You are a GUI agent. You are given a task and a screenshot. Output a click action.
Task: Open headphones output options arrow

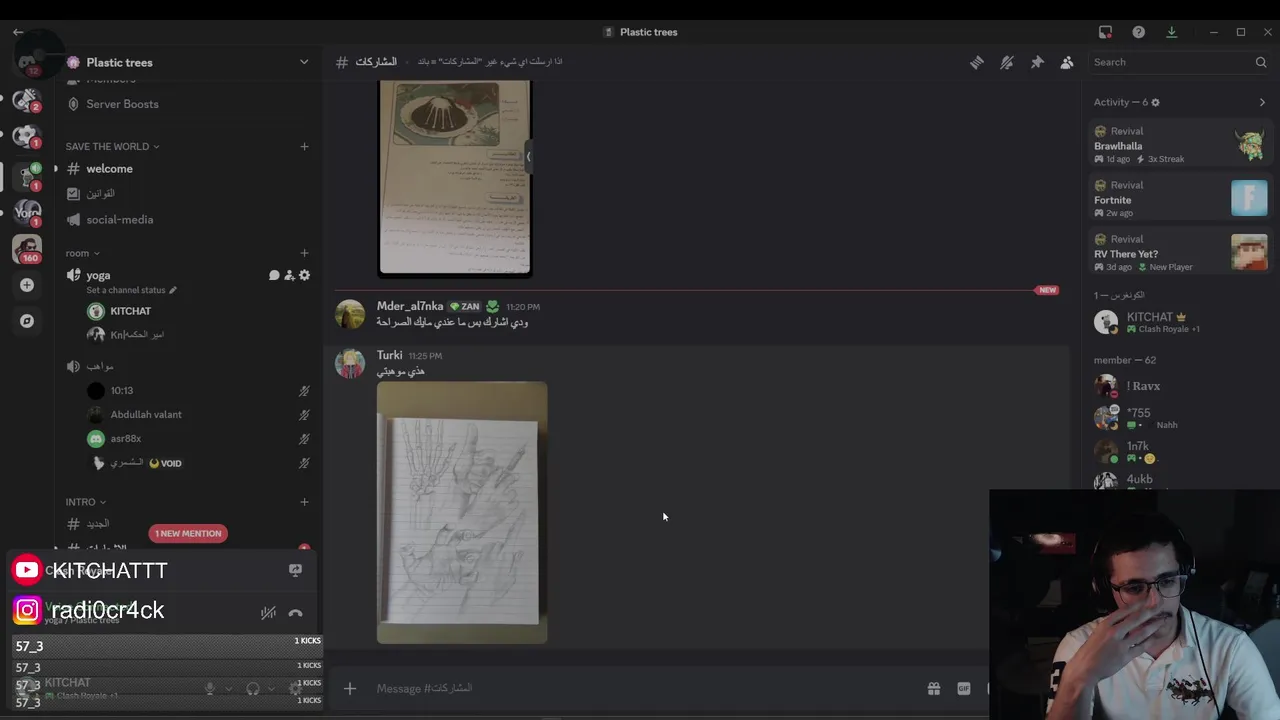(271, 688)
